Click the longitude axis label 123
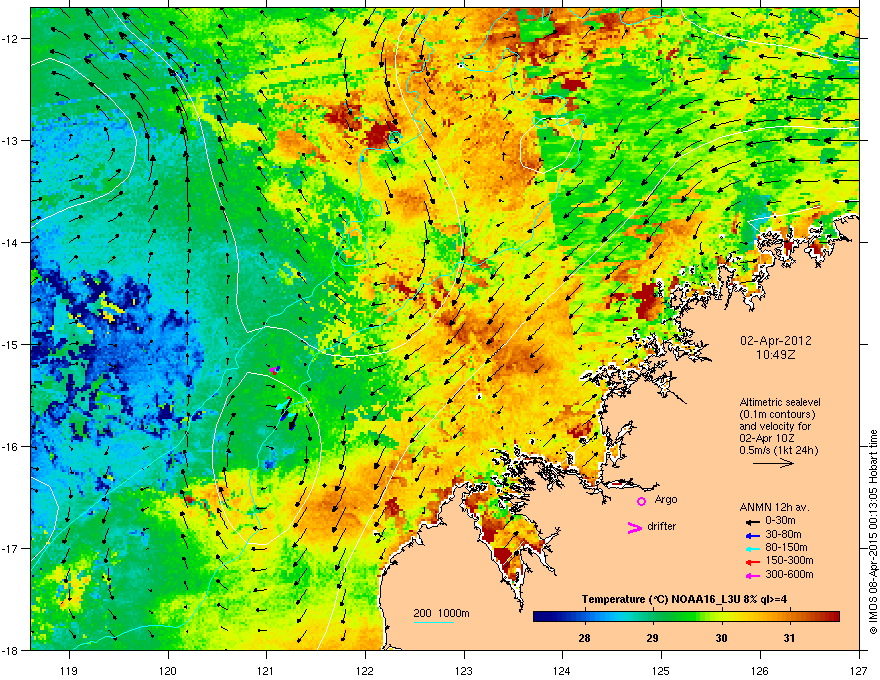 tap(464, 670)
